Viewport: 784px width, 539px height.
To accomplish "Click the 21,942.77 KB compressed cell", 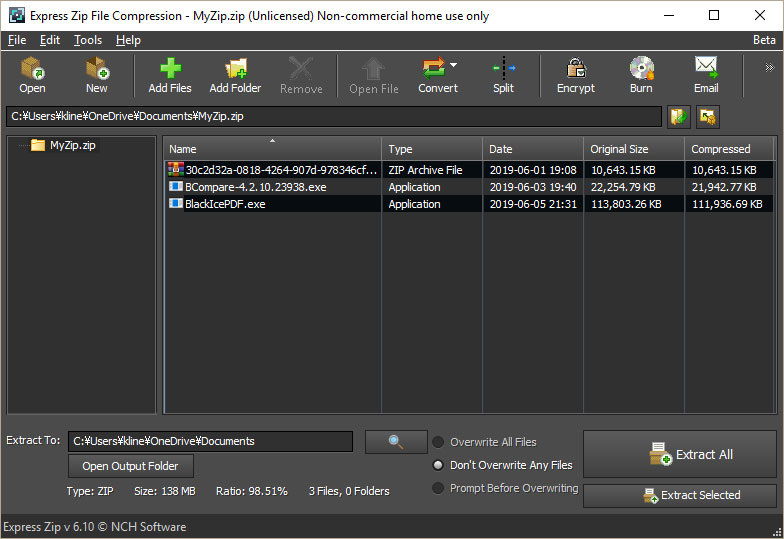I will click(724, 187).
